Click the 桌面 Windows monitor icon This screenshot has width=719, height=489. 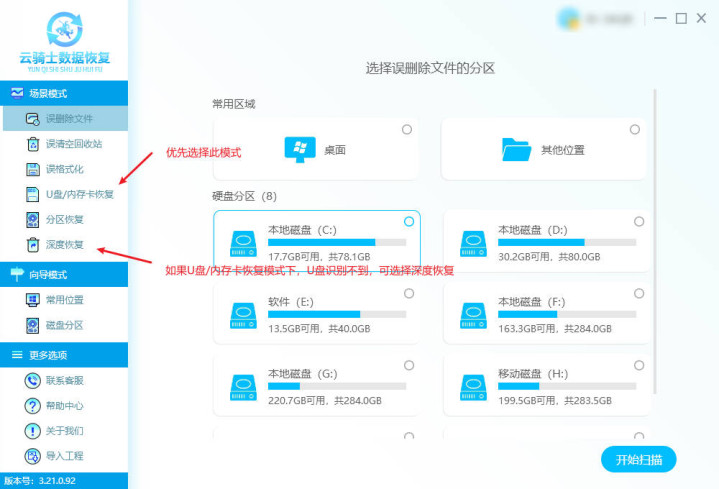coord(300,150)
